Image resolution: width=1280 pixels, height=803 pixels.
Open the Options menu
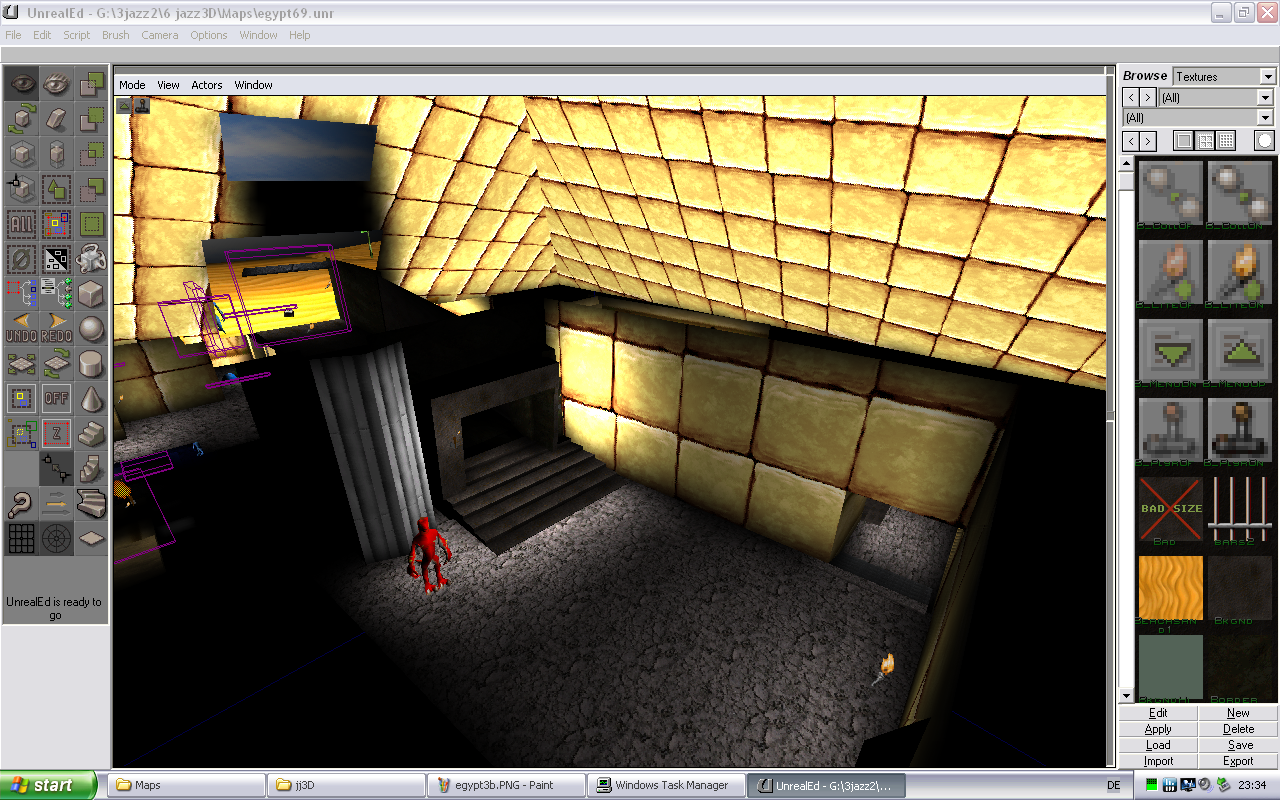coord(209,35)
